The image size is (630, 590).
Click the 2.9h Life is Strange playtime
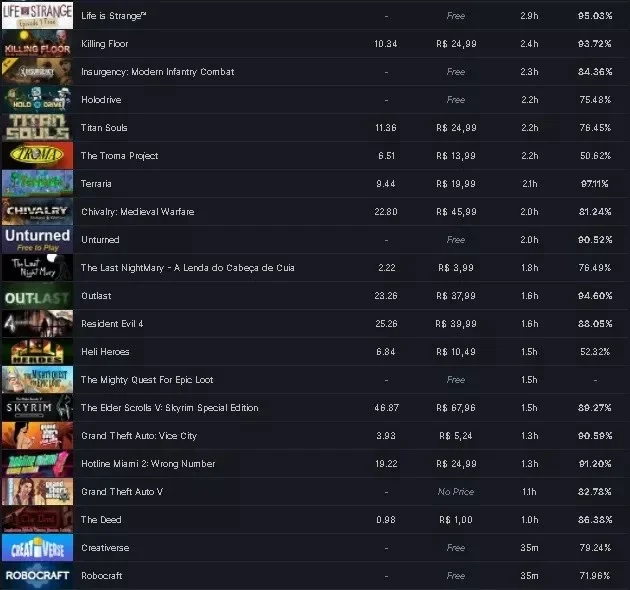point(529,16)
